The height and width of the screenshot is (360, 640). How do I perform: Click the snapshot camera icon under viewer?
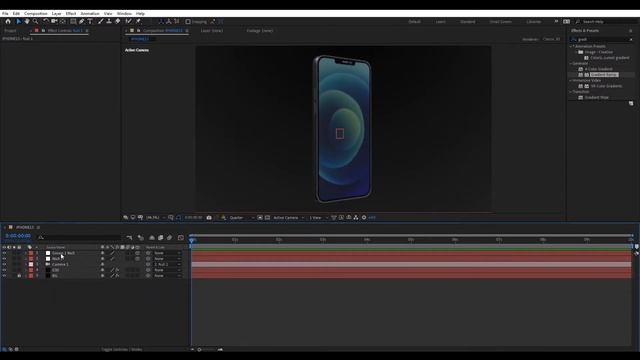(x=209, y=218)
